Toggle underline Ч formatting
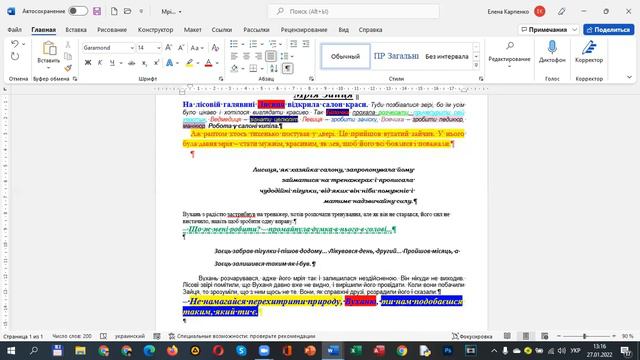Screen dimensions: 640x360 [x=112, y=63]
